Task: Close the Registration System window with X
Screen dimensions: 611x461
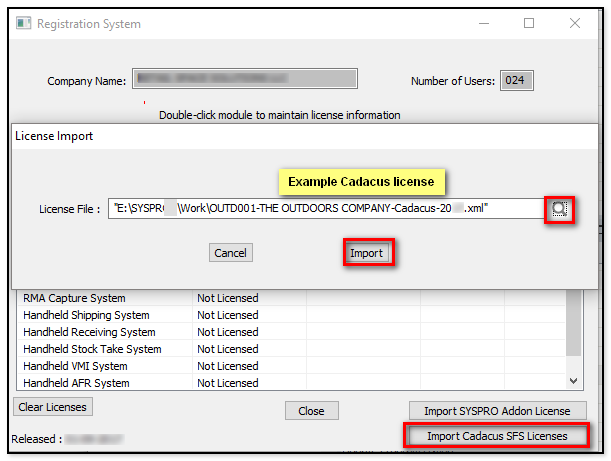Action: click(x=575, y=23)
